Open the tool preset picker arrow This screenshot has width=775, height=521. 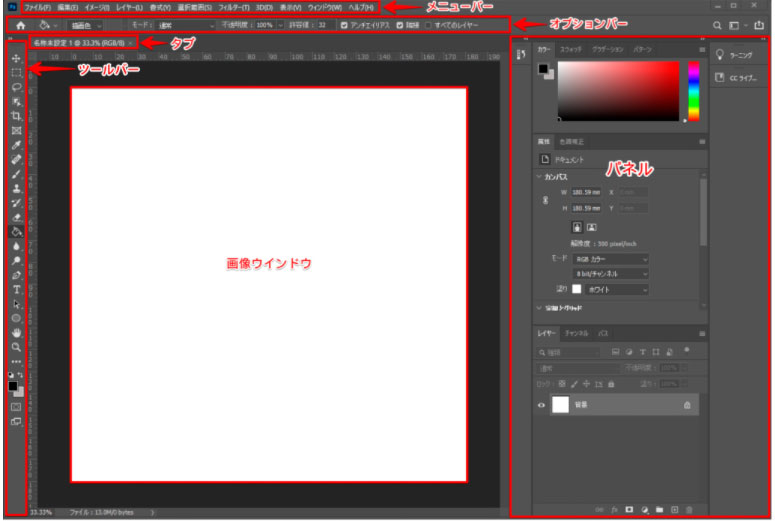click(x=55, y=25)
